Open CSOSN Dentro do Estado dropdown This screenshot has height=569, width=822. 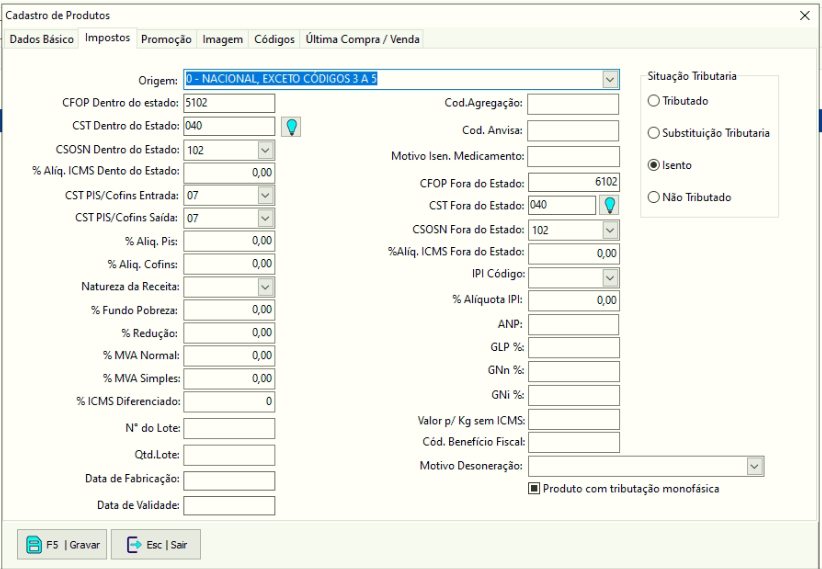coord(265,149)
